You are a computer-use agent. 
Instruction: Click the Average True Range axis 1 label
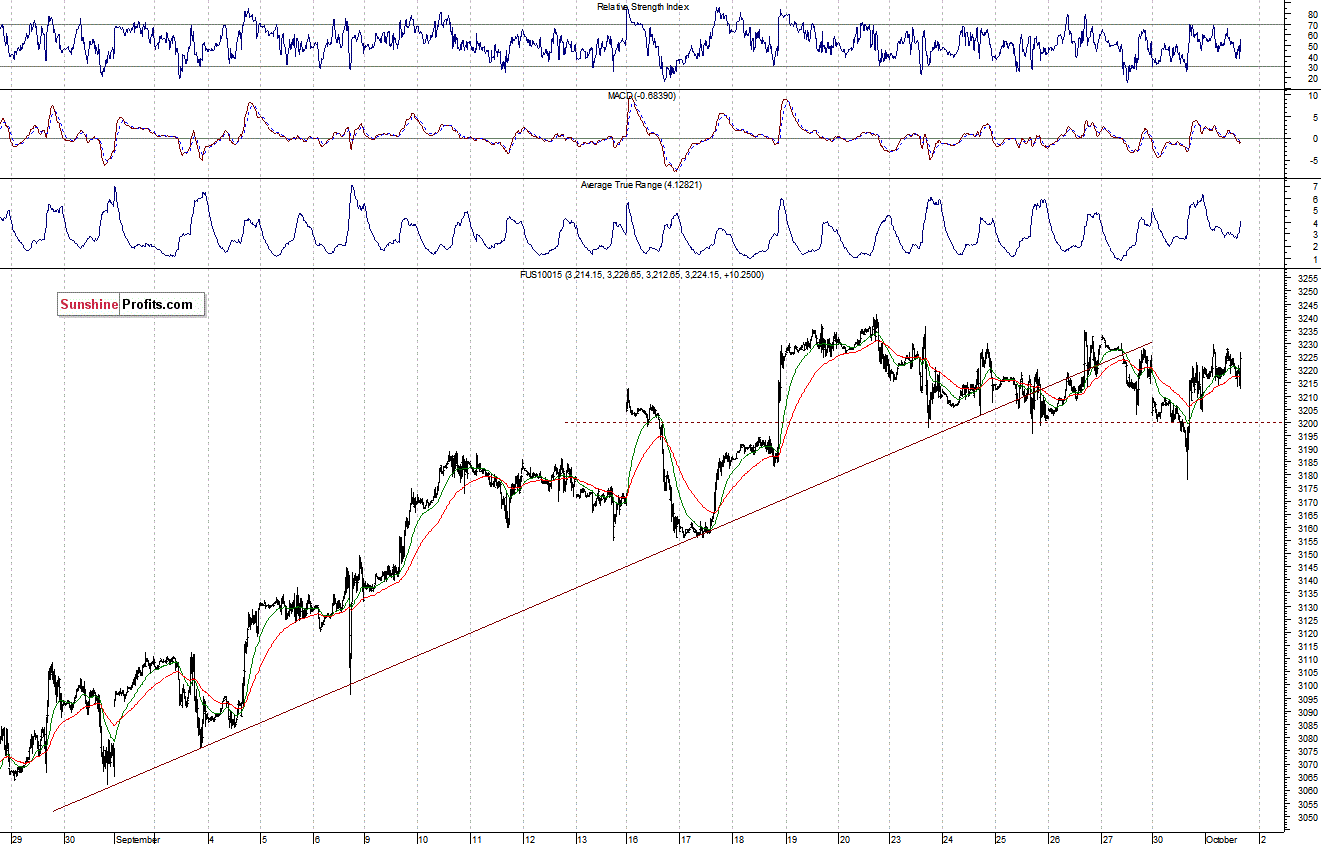click(1313, 260)
